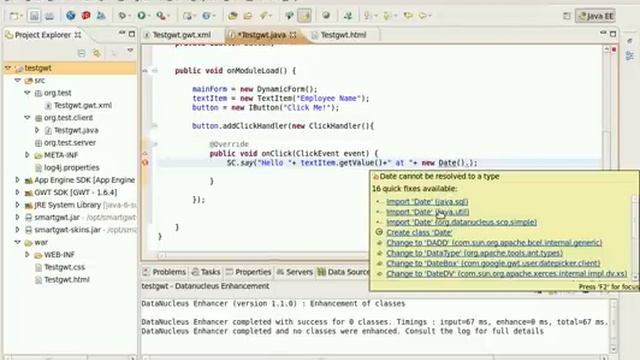
Task: Click the Back navigation arrow toolbar icon
Action: click(x=423, y=16)
